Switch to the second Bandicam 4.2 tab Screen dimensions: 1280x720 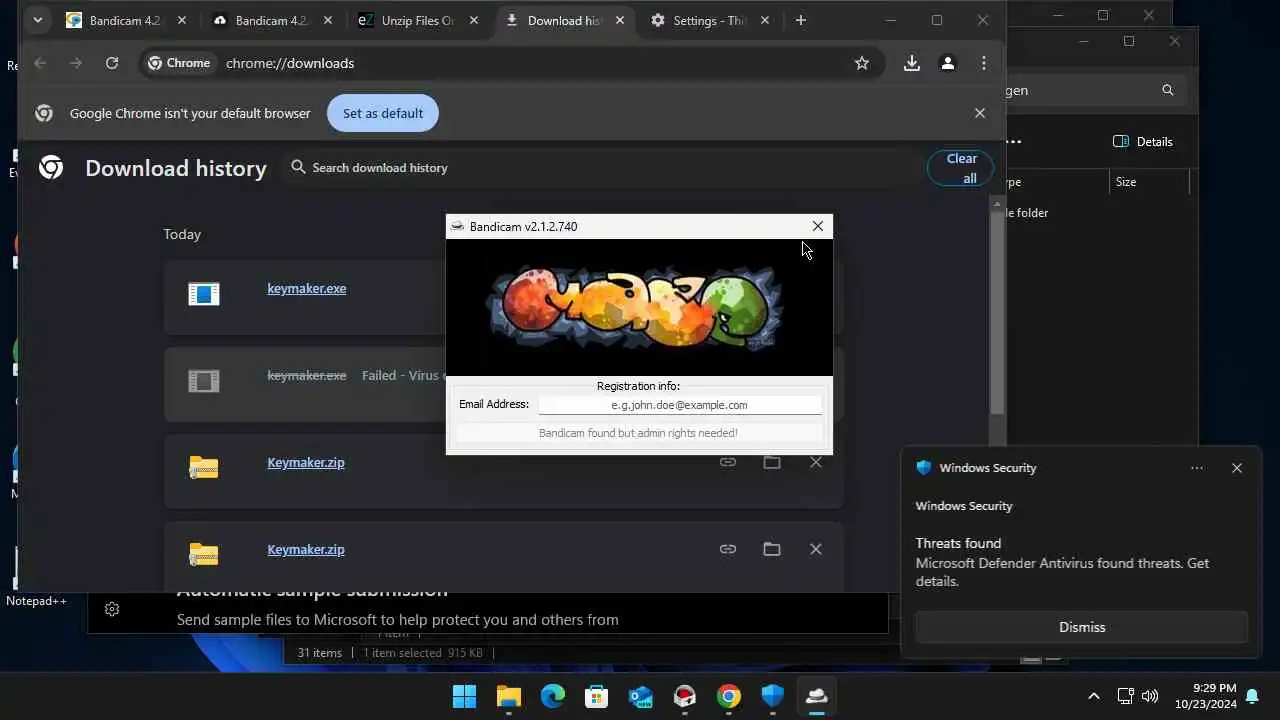[x=270, y=20]
